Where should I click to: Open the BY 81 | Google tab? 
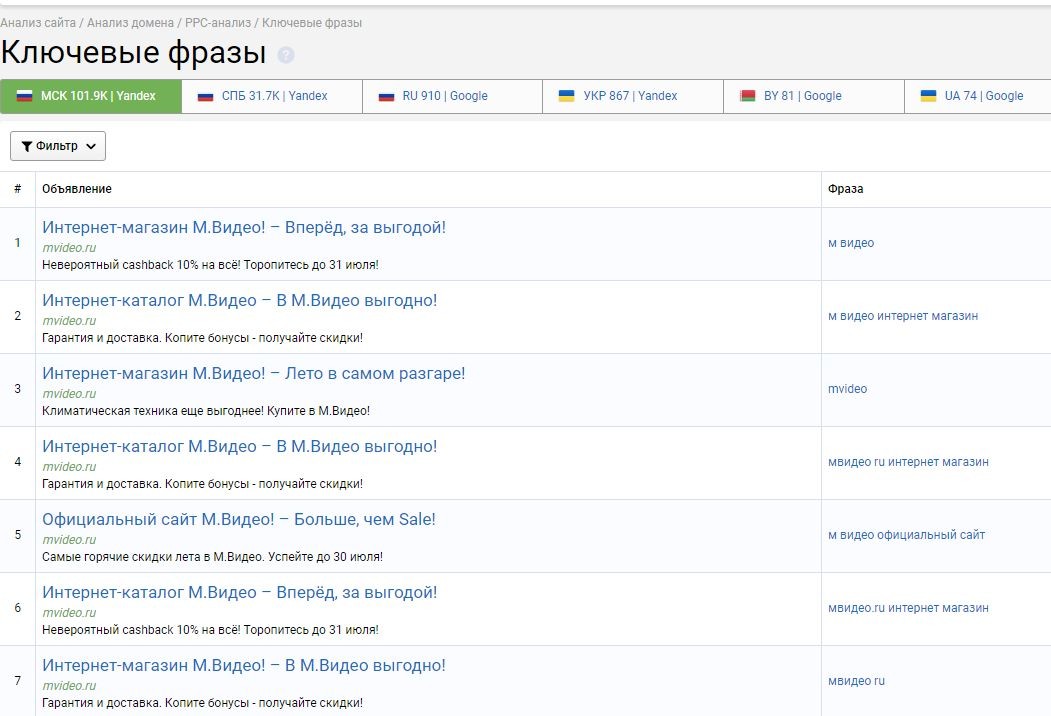point(814,96)
